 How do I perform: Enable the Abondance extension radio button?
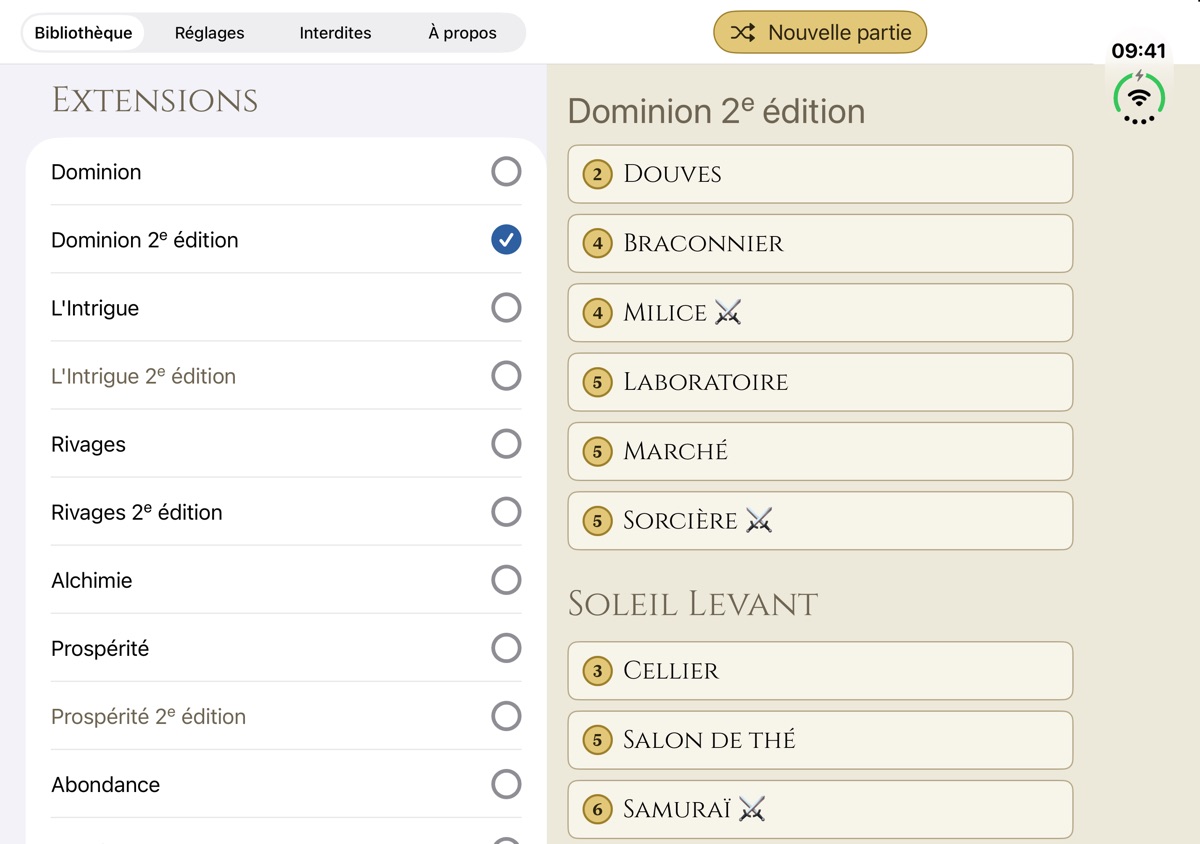(x=506, y=784)
